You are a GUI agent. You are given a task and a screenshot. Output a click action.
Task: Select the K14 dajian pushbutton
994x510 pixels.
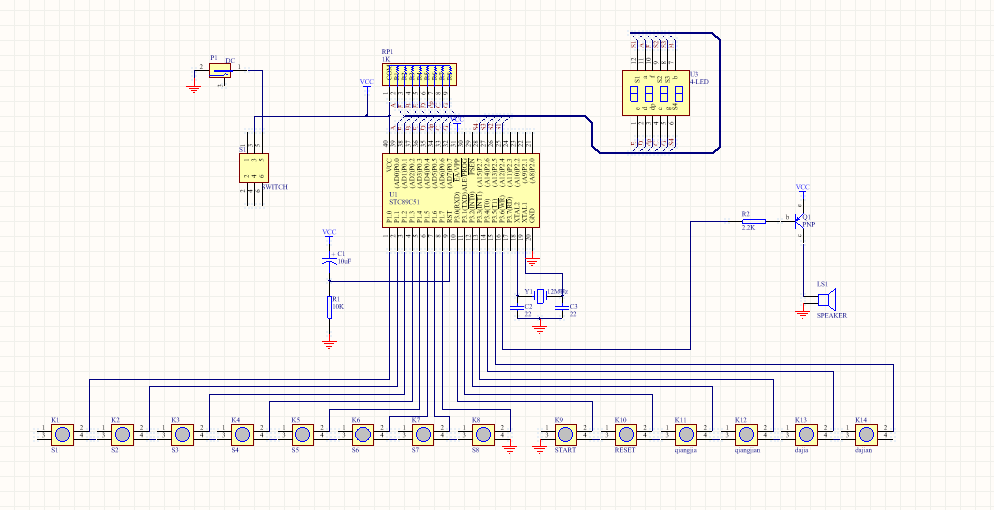click(x=867, y=435)
